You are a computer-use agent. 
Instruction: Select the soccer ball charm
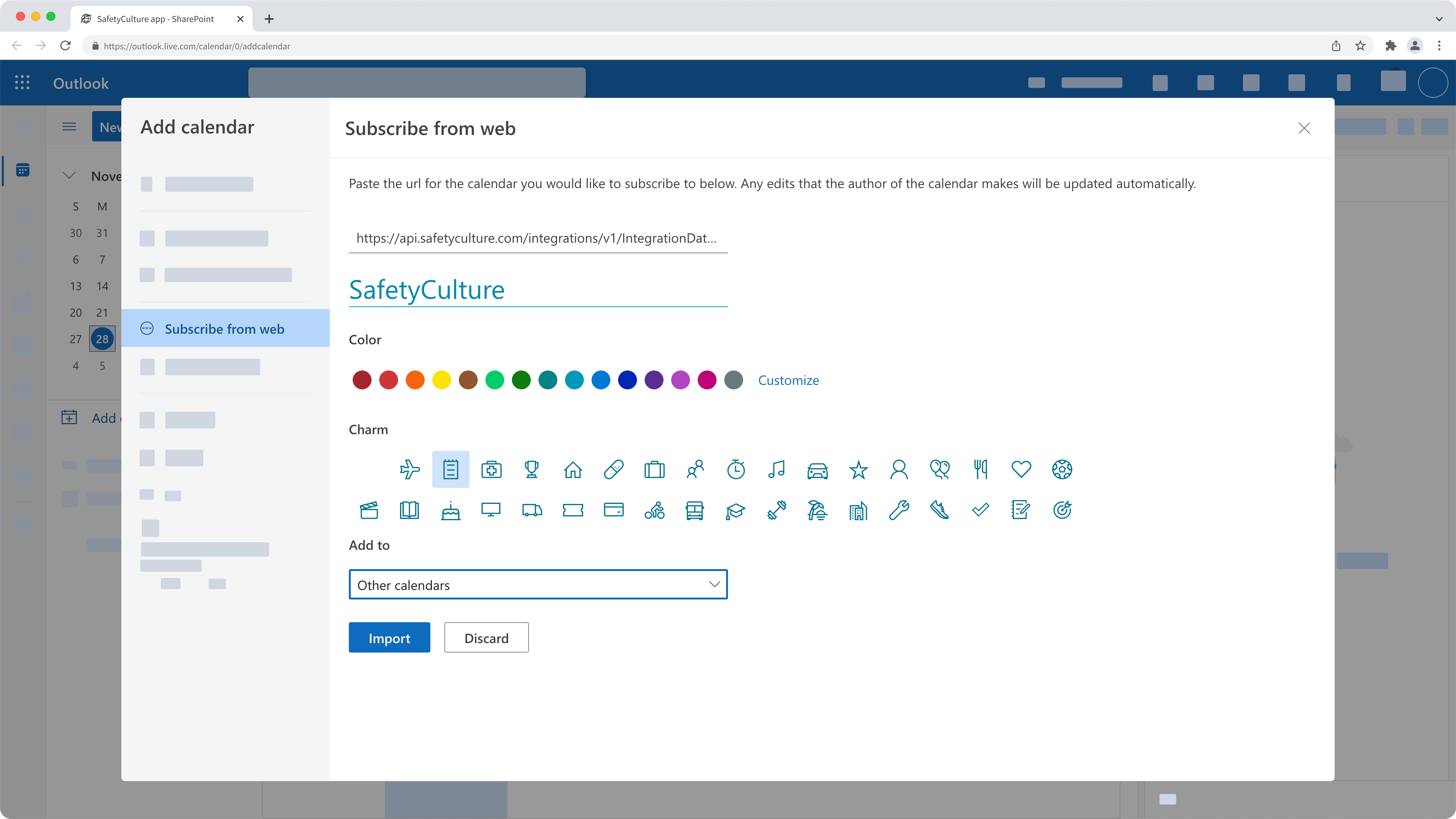1062,469
